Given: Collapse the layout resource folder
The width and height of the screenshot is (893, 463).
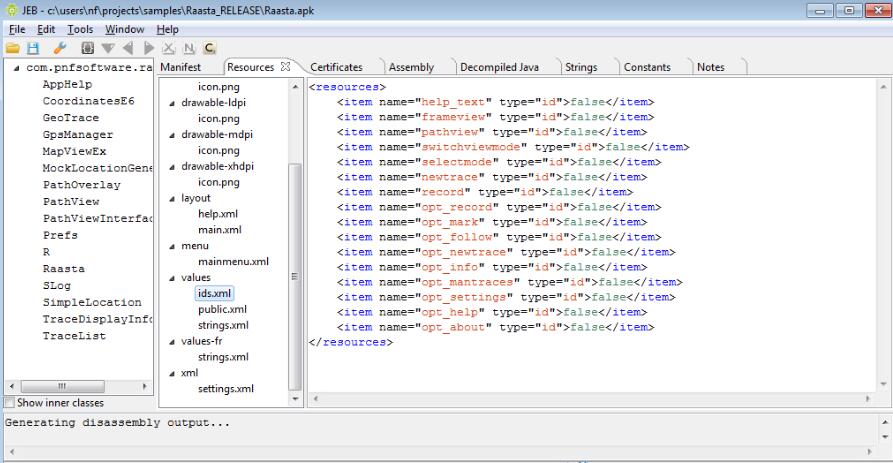Looking at the screenshot, I should [173, 198].
